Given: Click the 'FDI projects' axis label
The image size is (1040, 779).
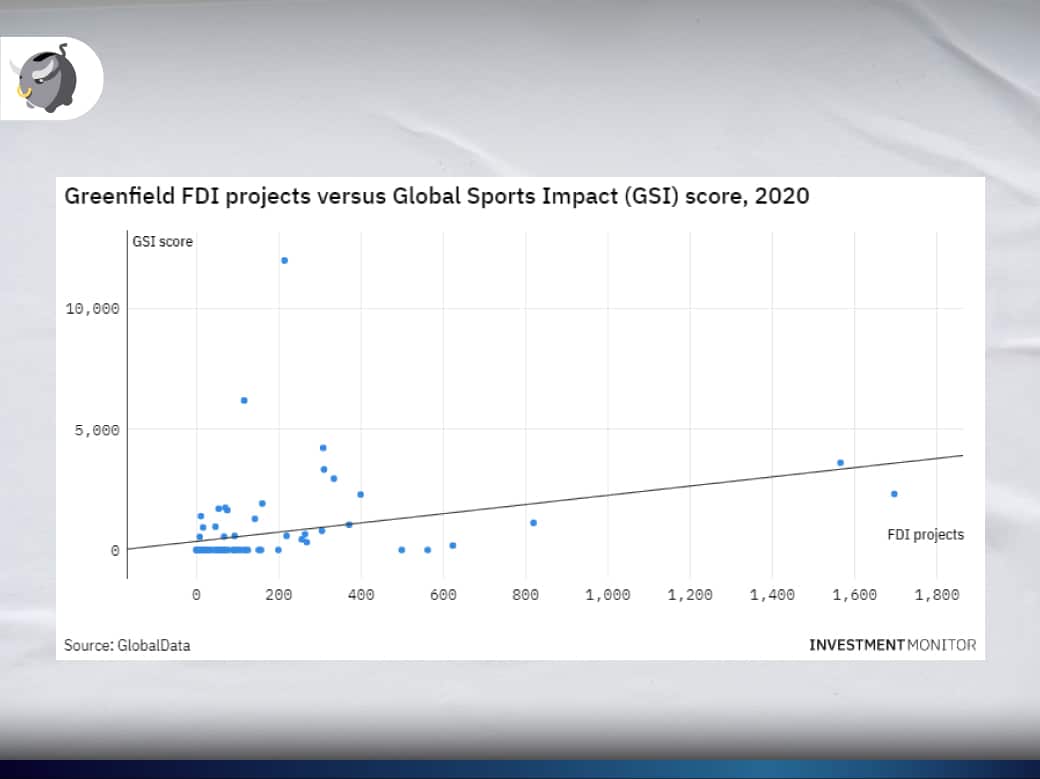Looking at the screenshot, I should pos(925,534).
